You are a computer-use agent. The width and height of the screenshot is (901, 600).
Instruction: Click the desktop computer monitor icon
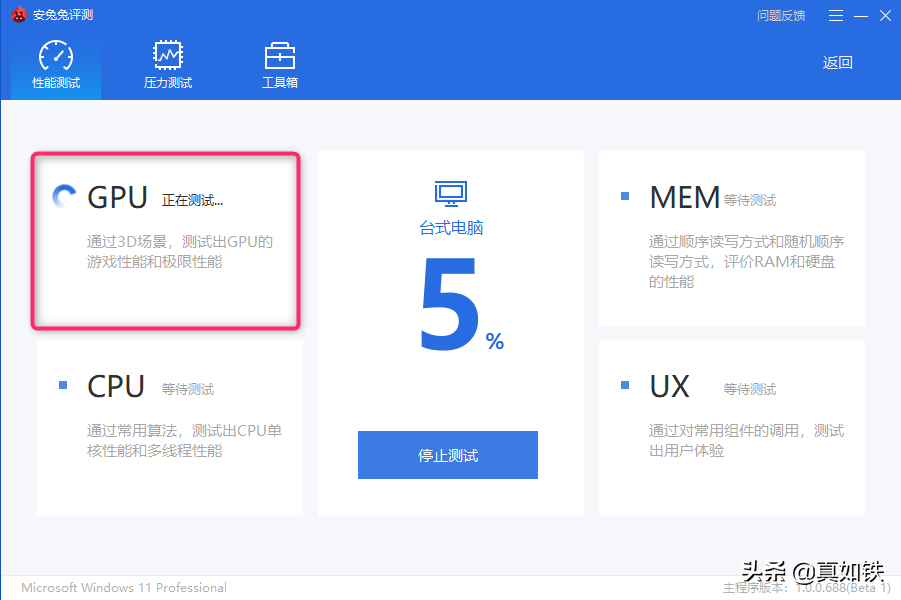click(450, 193)
